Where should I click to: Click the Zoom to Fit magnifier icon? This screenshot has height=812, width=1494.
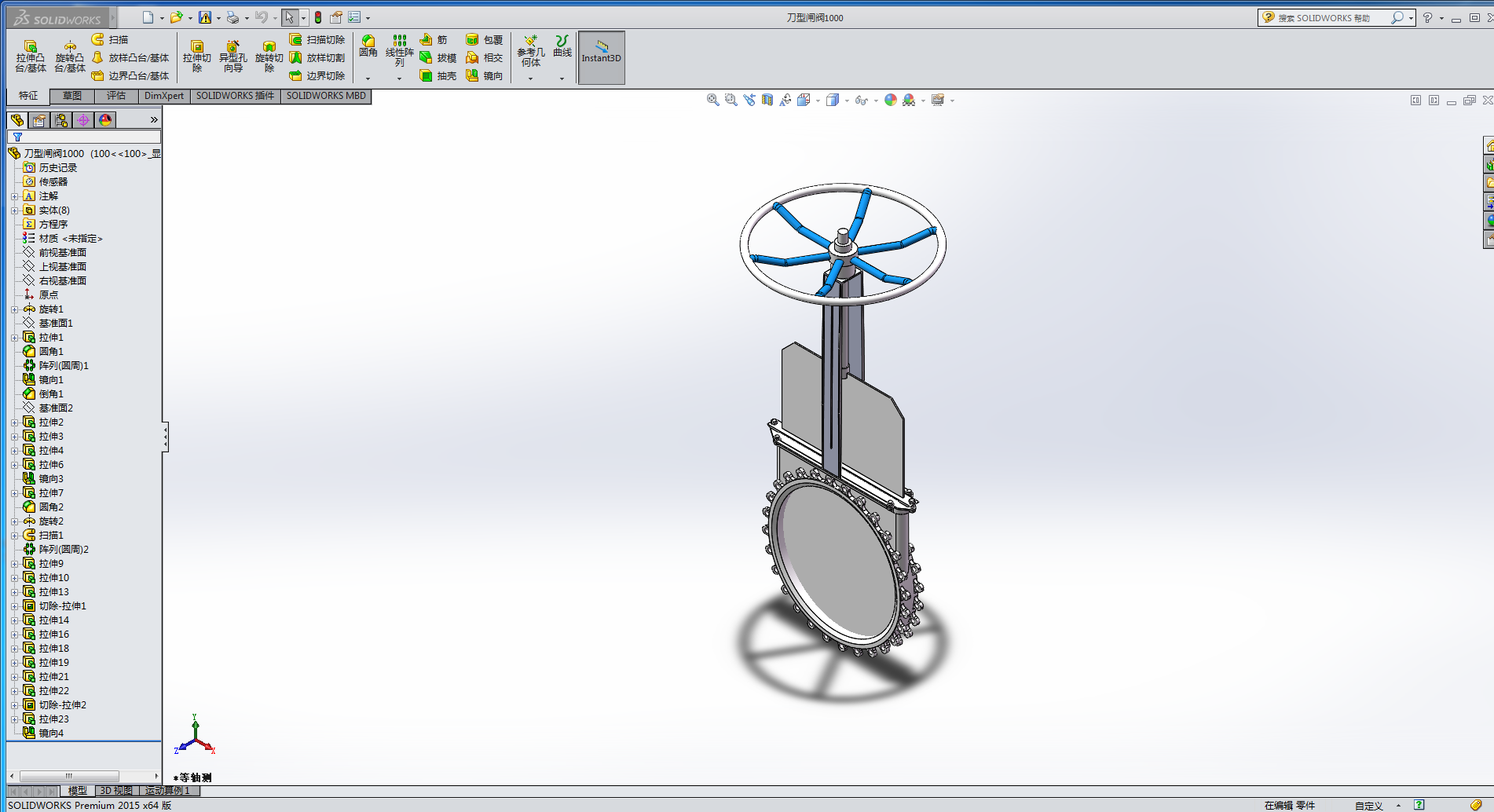pos(712,100)
